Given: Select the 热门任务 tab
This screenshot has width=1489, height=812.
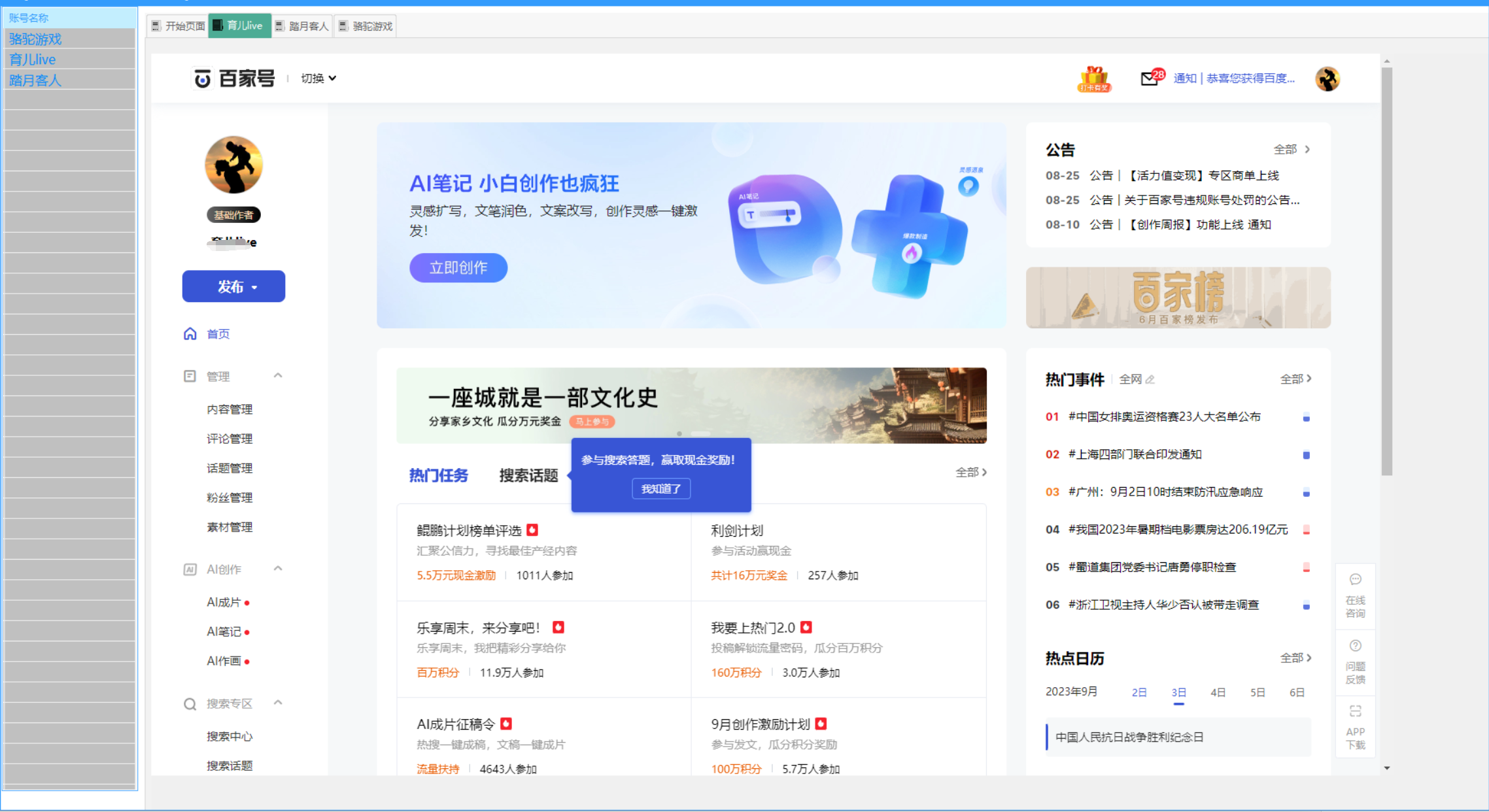Looking at the screenshot, I should click(x=439, y=475).
